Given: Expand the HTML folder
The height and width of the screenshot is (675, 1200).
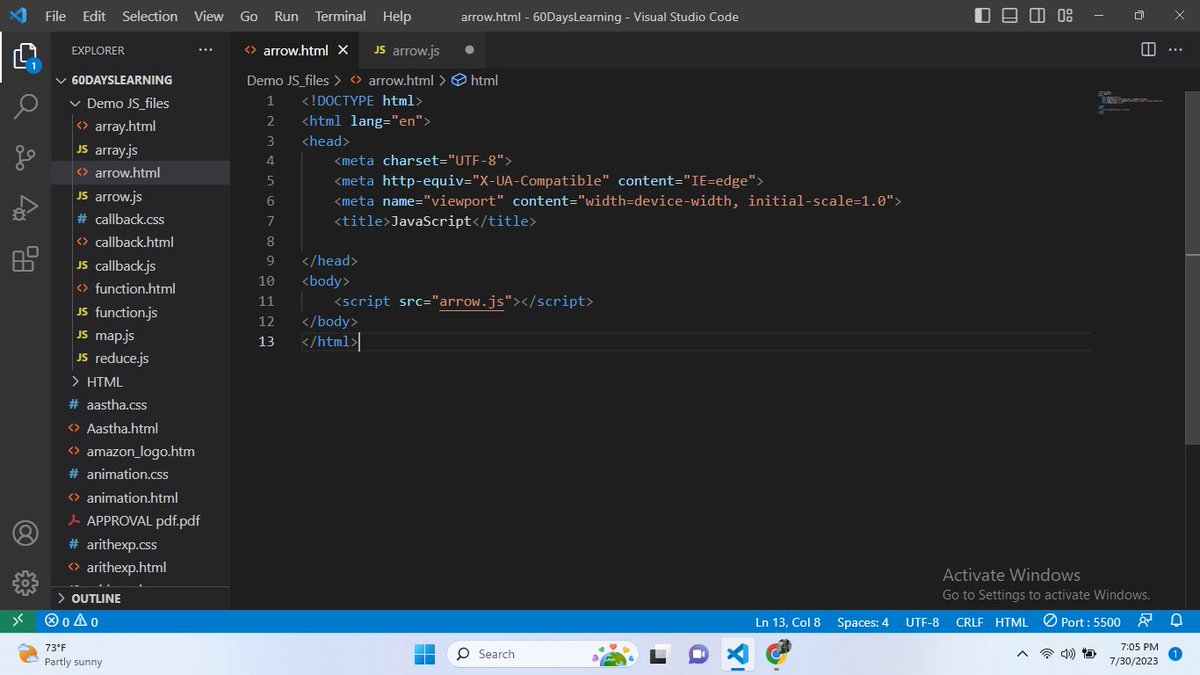Looking at the screenshot, I should coord(97,381).
